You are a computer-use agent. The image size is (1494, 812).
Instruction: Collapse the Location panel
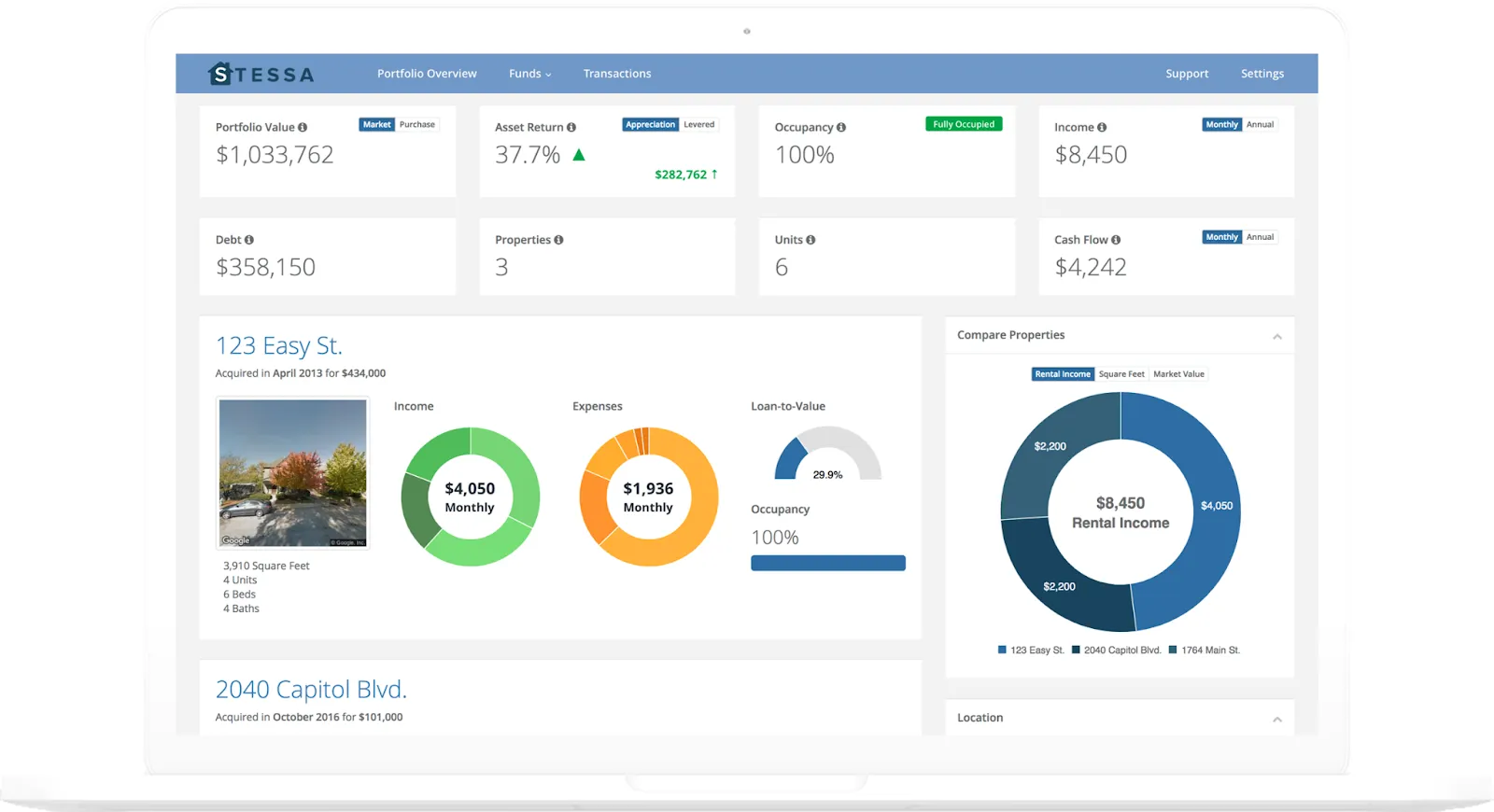tap(1277, 719)
